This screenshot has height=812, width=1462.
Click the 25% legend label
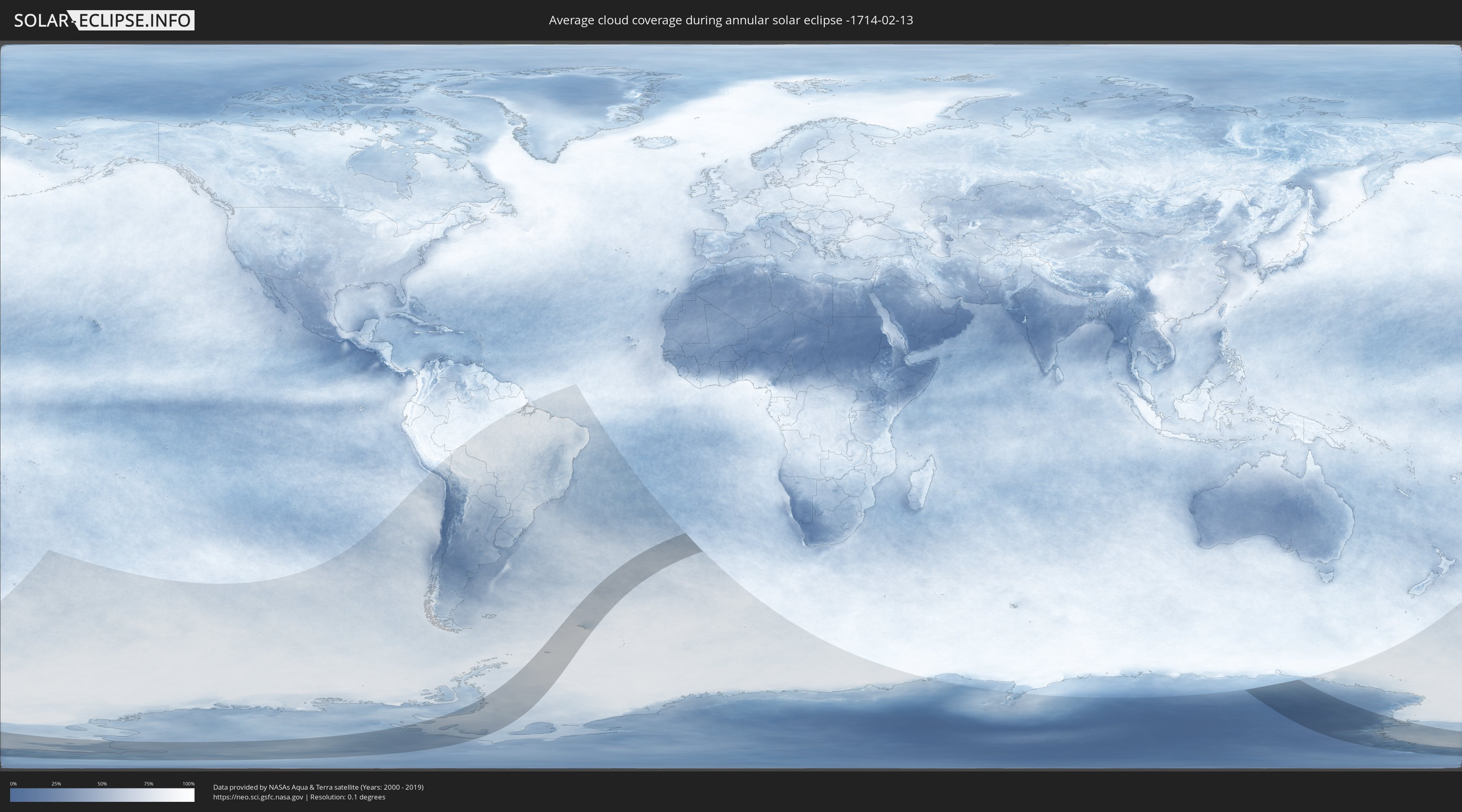56,784
